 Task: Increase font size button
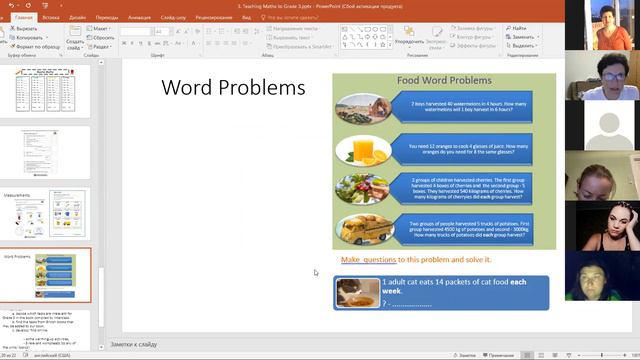[x=178, y=31]
